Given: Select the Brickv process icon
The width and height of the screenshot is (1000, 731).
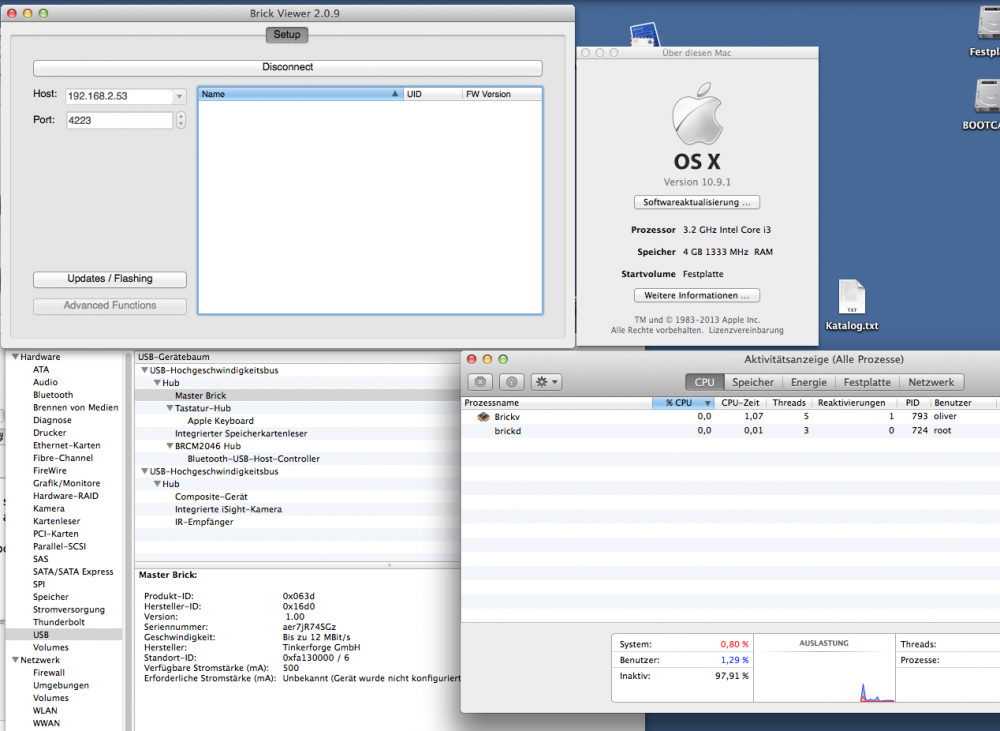Looking at the screenshot, I should coord(483,417).
